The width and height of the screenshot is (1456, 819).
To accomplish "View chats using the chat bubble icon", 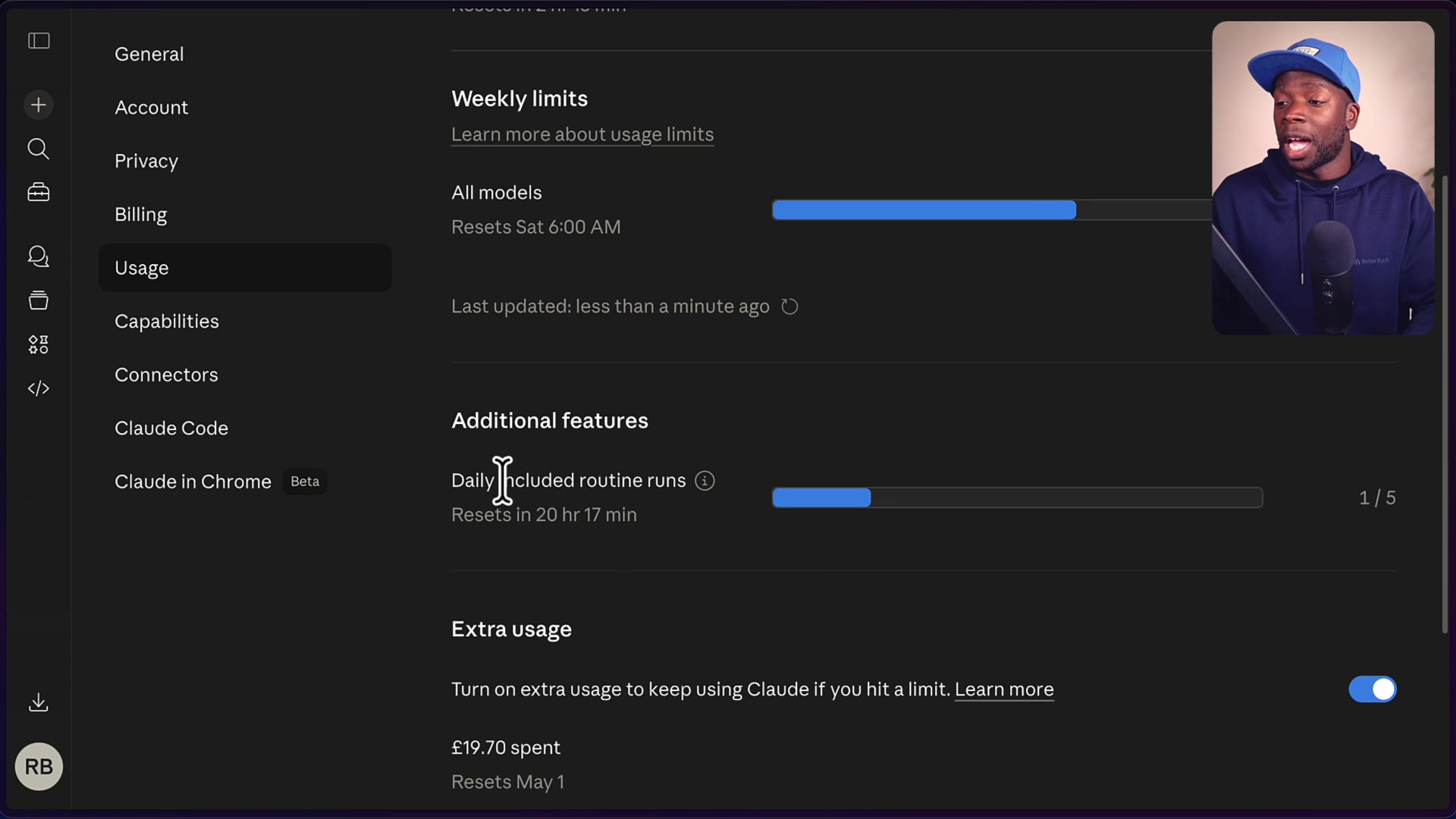I will pyautogui.click(x=39, y=257).
